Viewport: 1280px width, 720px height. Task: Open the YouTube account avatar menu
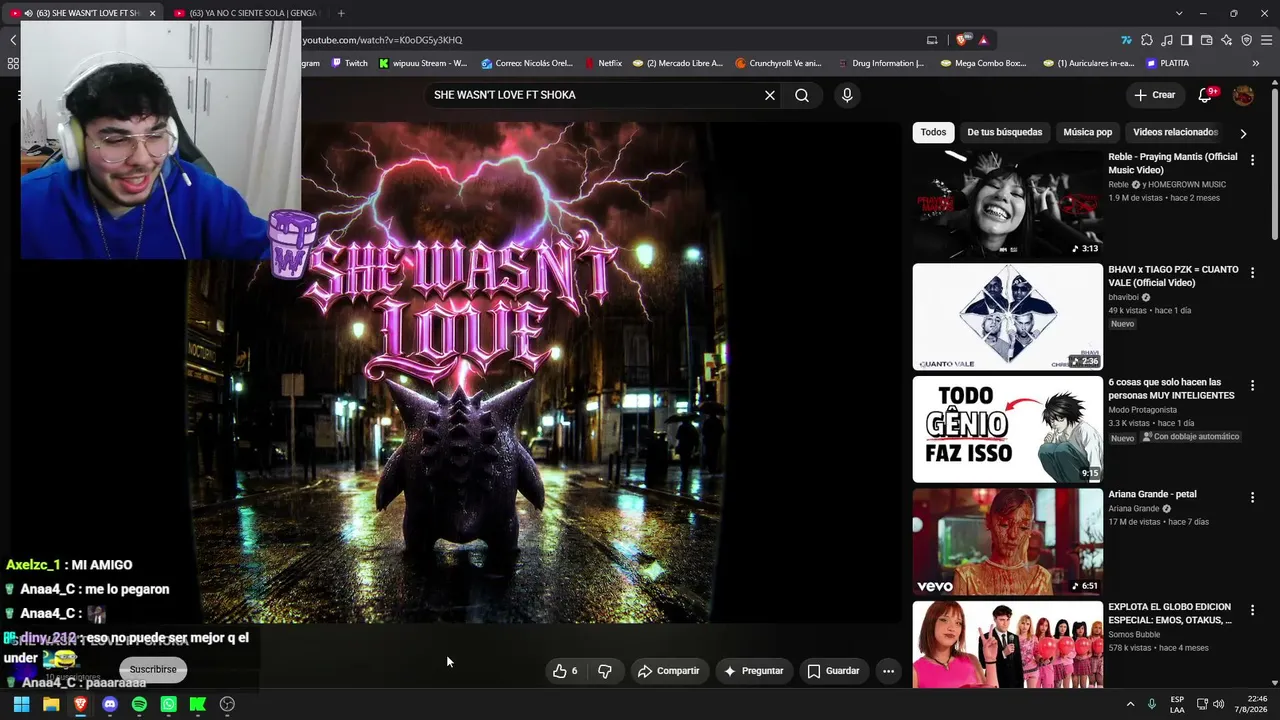coord(1243,95)
